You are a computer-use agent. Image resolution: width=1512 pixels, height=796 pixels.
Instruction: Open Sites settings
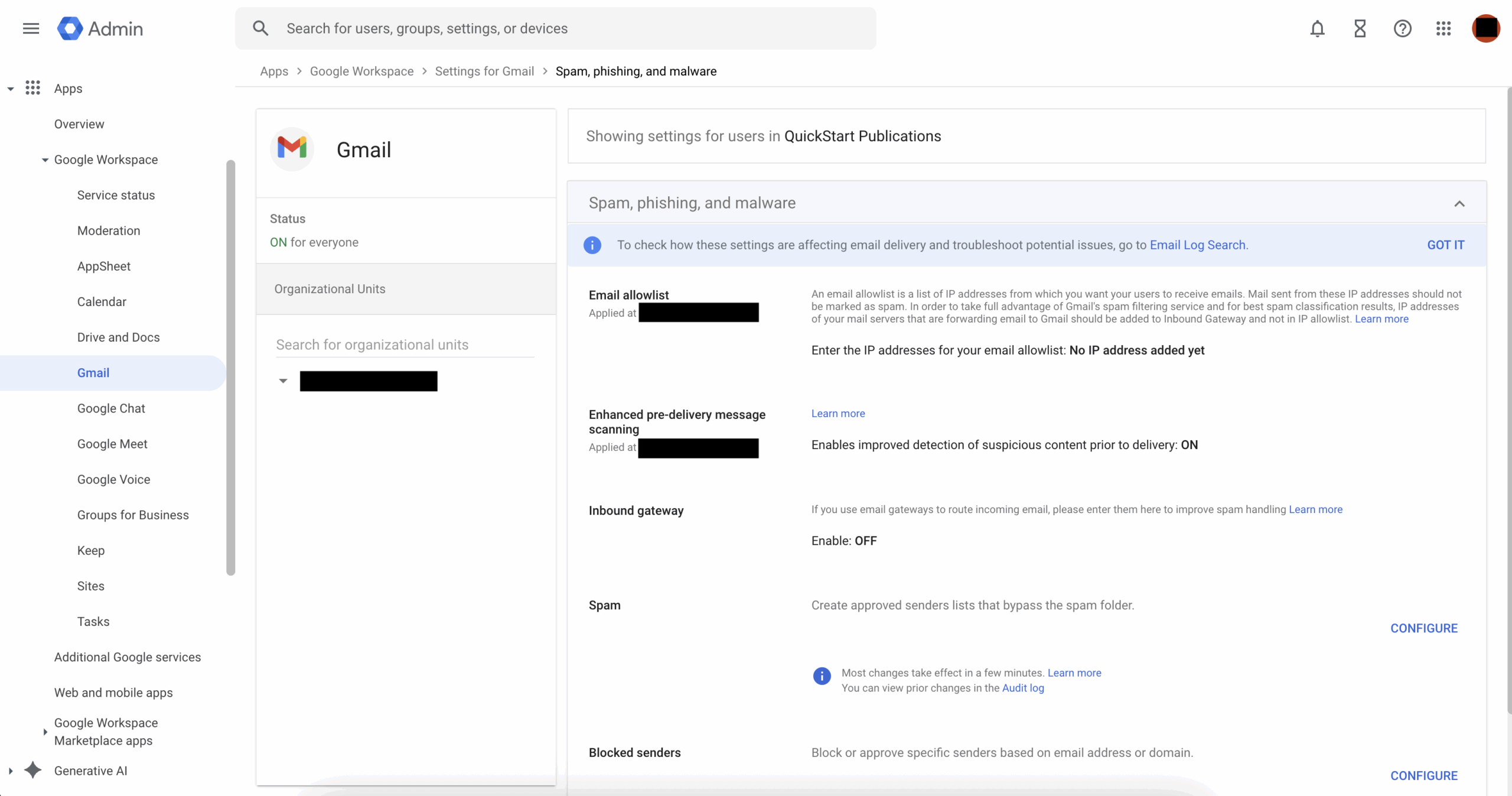[x=90, y=586]
